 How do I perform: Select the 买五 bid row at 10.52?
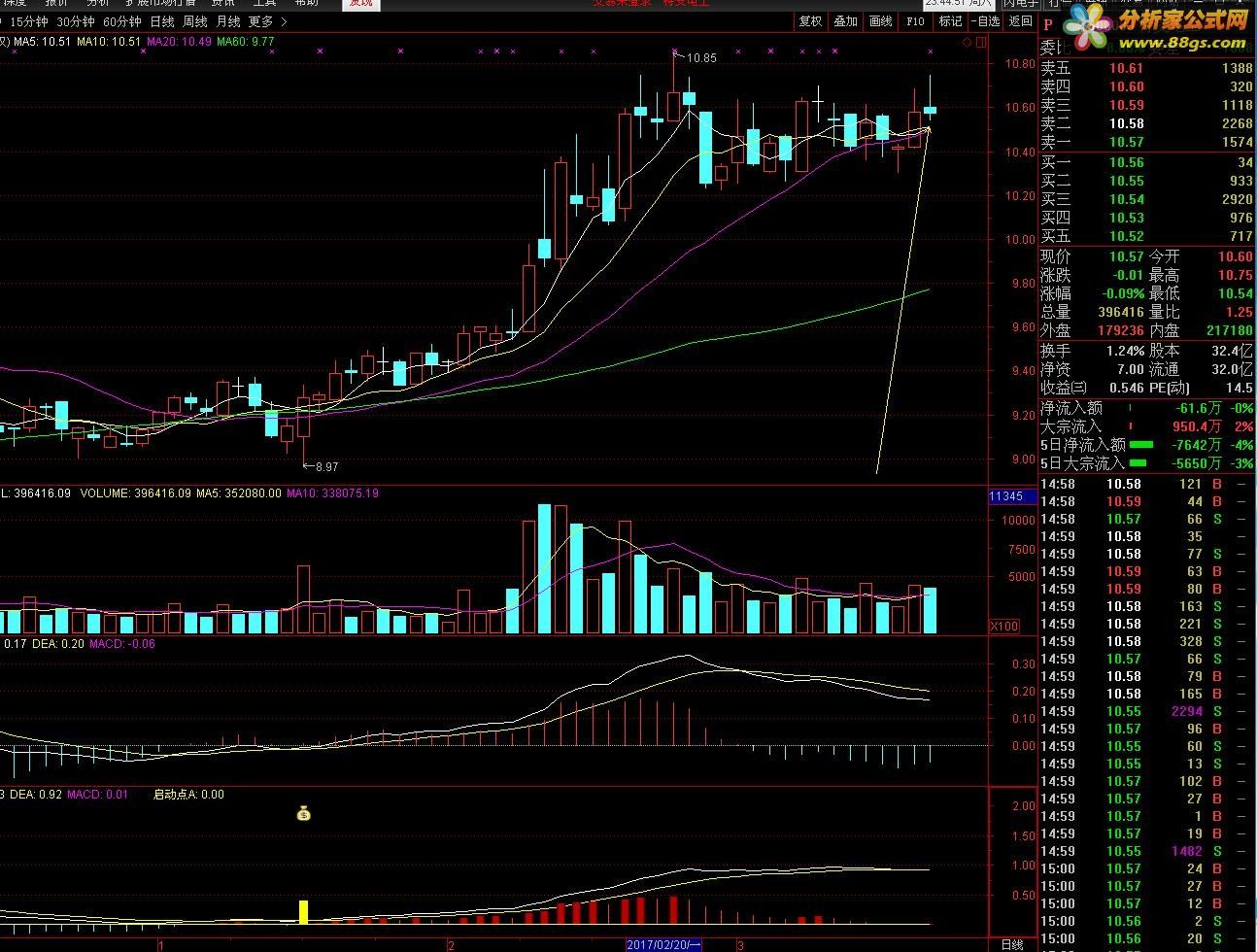[x=1147, y=236]
